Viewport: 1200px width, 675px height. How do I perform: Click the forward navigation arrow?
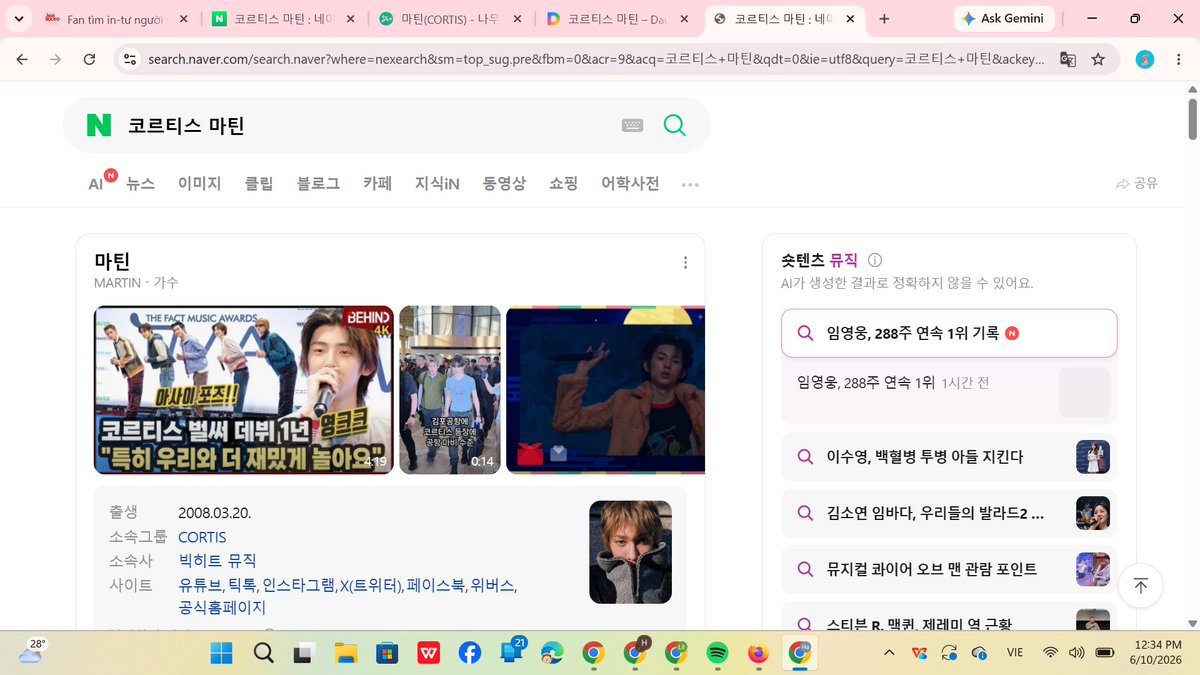tap(56, 59)
